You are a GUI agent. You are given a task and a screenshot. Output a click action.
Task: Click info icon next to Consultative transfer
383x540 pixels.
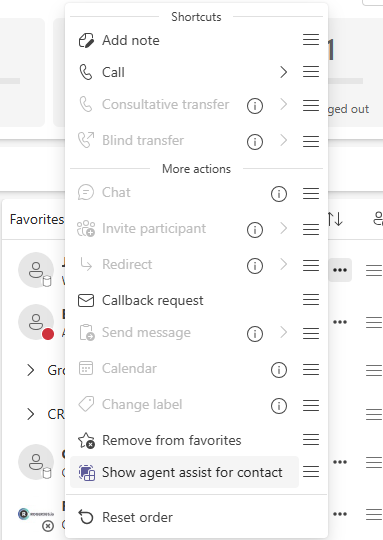point(255,105)
